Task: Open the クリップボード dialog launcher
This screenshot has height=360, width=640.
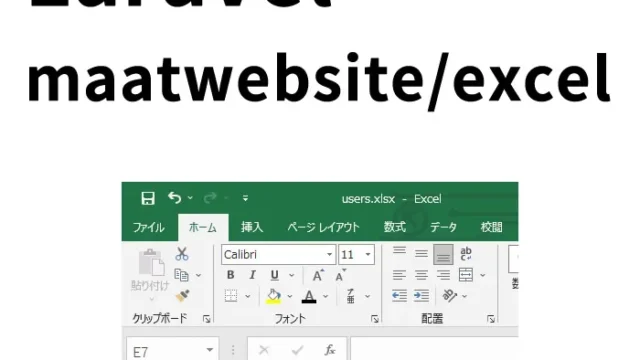Action: pos(207,319)
